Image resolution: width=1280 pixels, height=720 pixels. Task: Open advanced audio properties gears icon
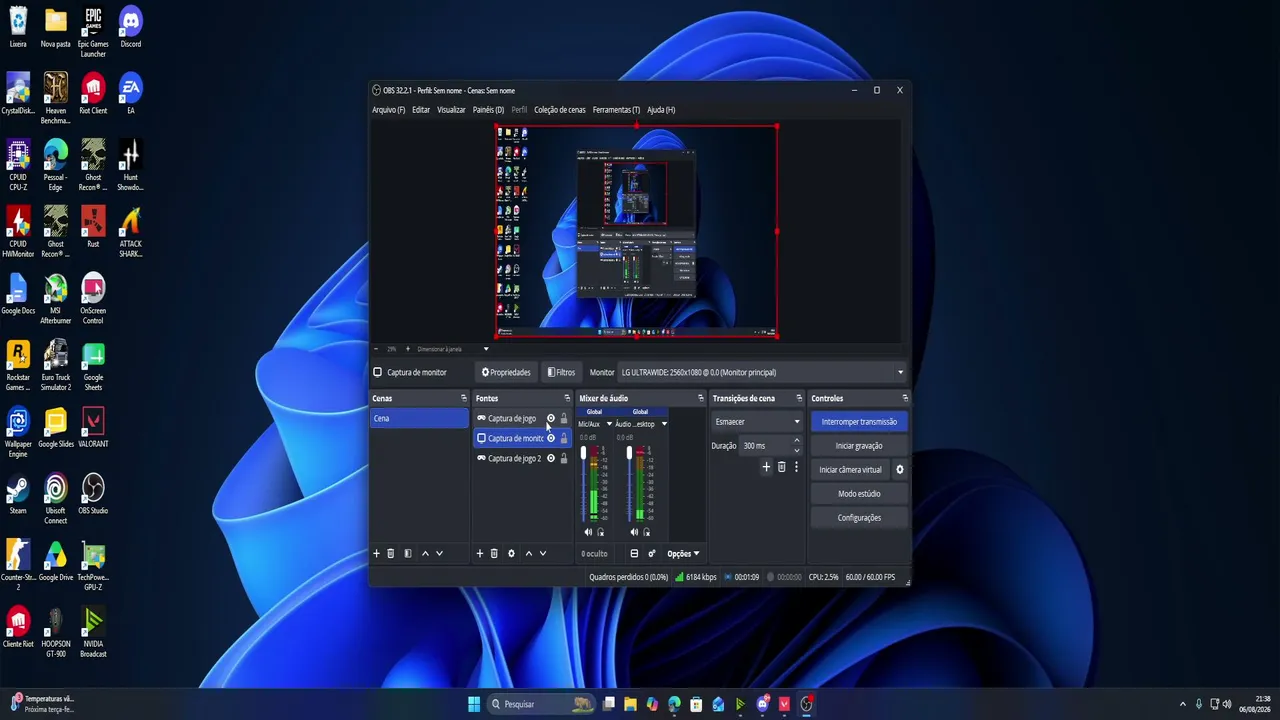tap(652, 553)
